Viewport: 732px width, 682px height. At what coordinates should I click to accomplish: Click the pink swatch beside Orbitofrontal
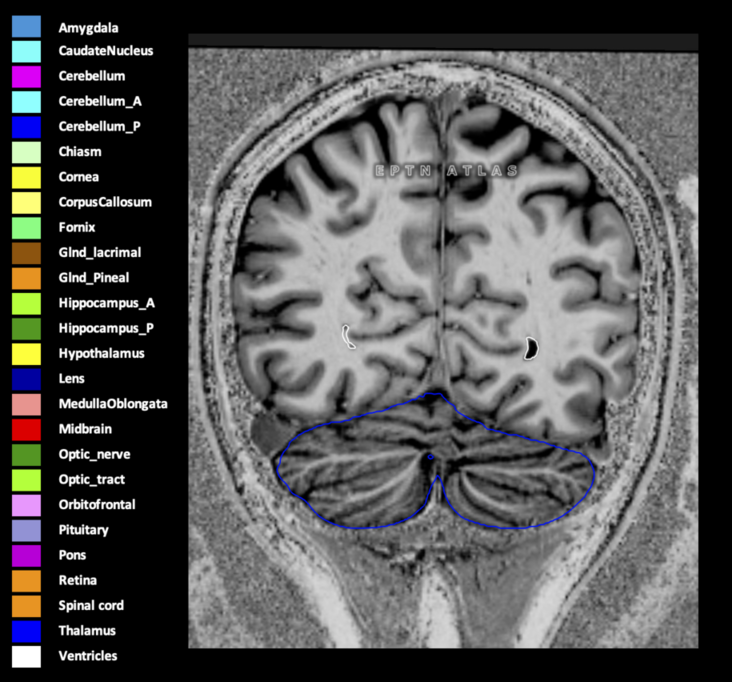[x=26, y=506]
